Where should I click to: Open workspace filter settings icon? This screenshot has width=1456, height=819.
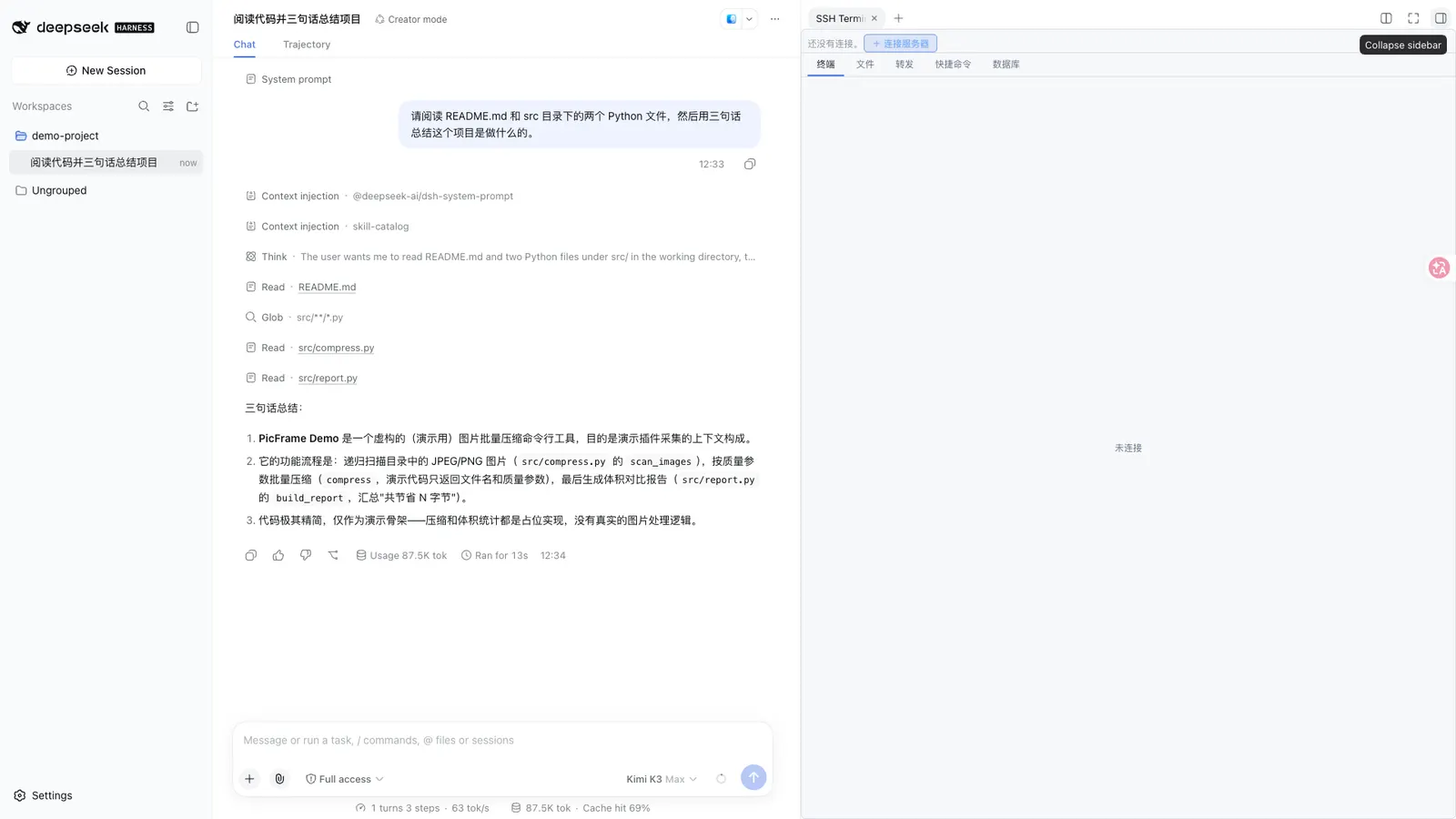tap(168, 106)
